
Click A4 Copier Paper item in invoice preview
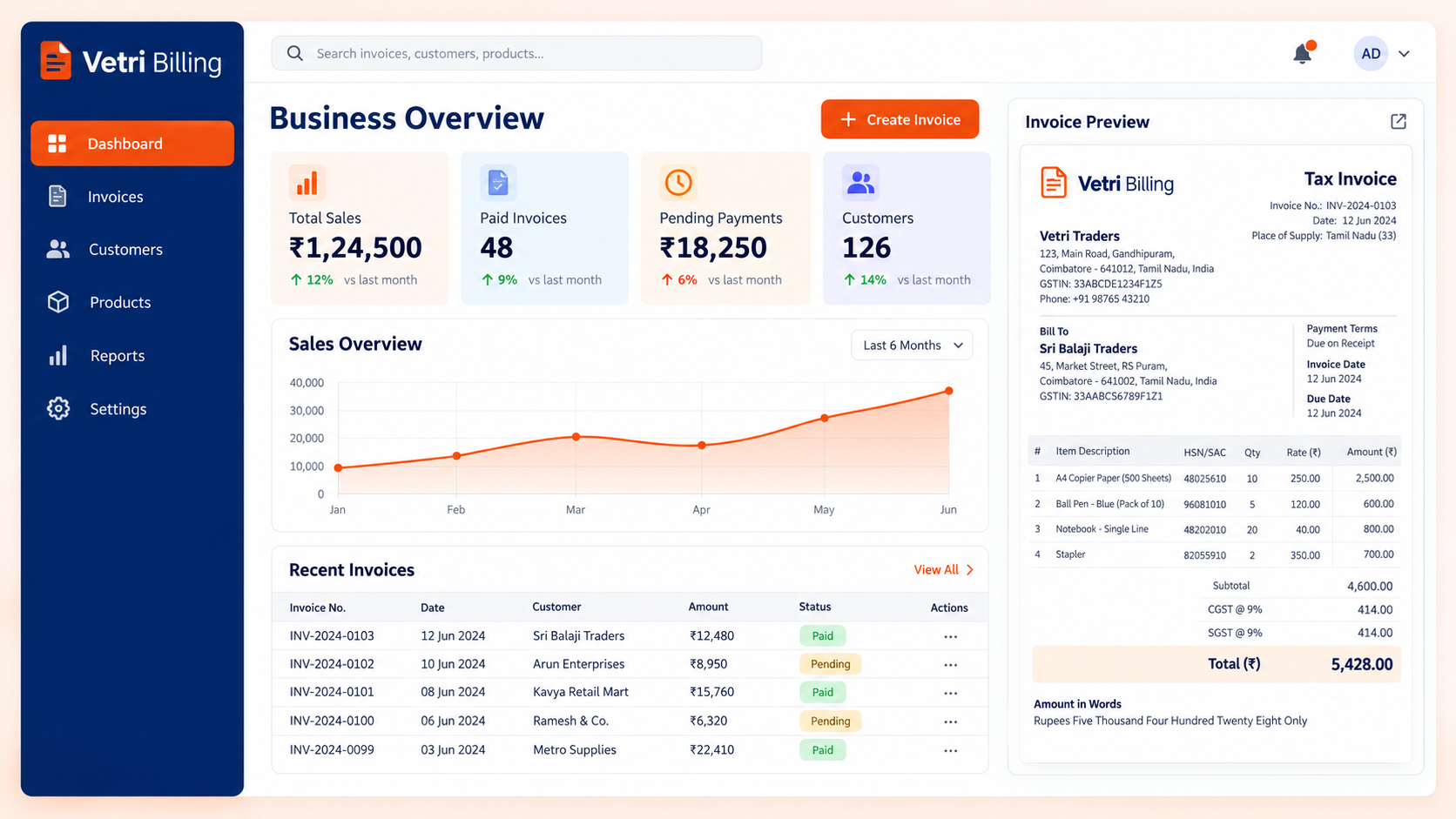tap(1113, 478)
